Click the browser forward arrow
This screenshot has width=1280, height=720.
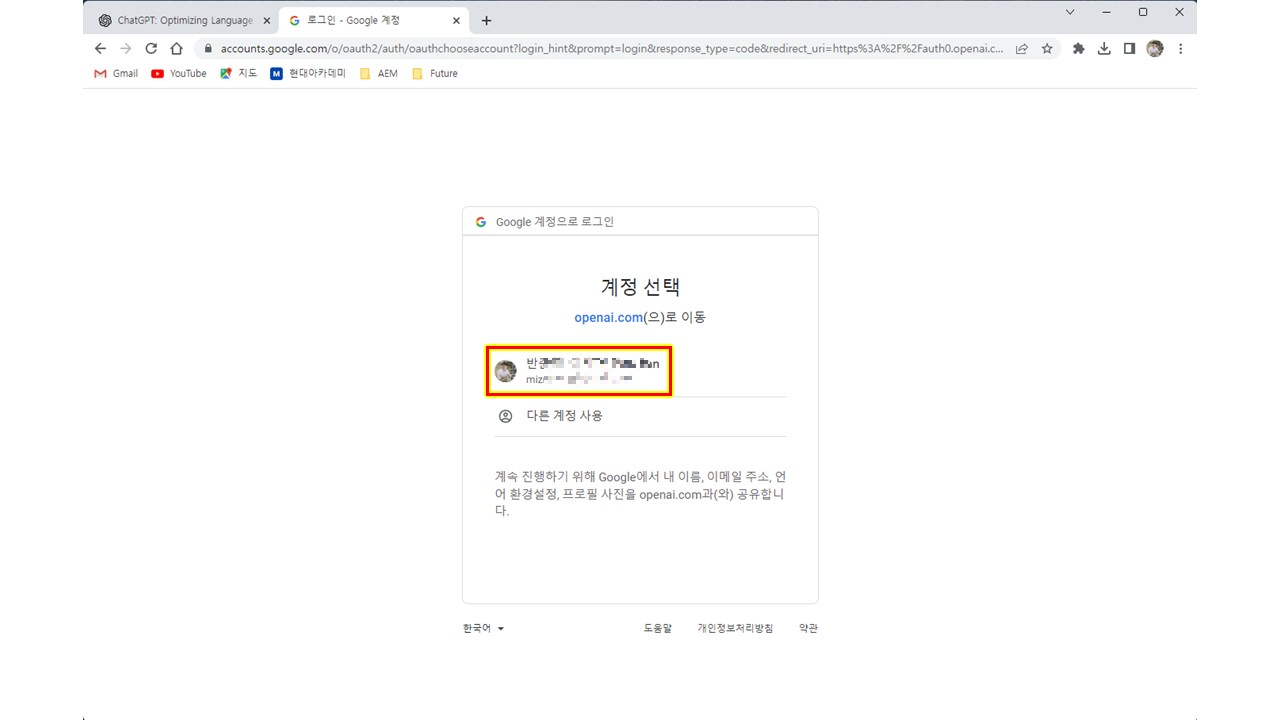coord(126,48)
